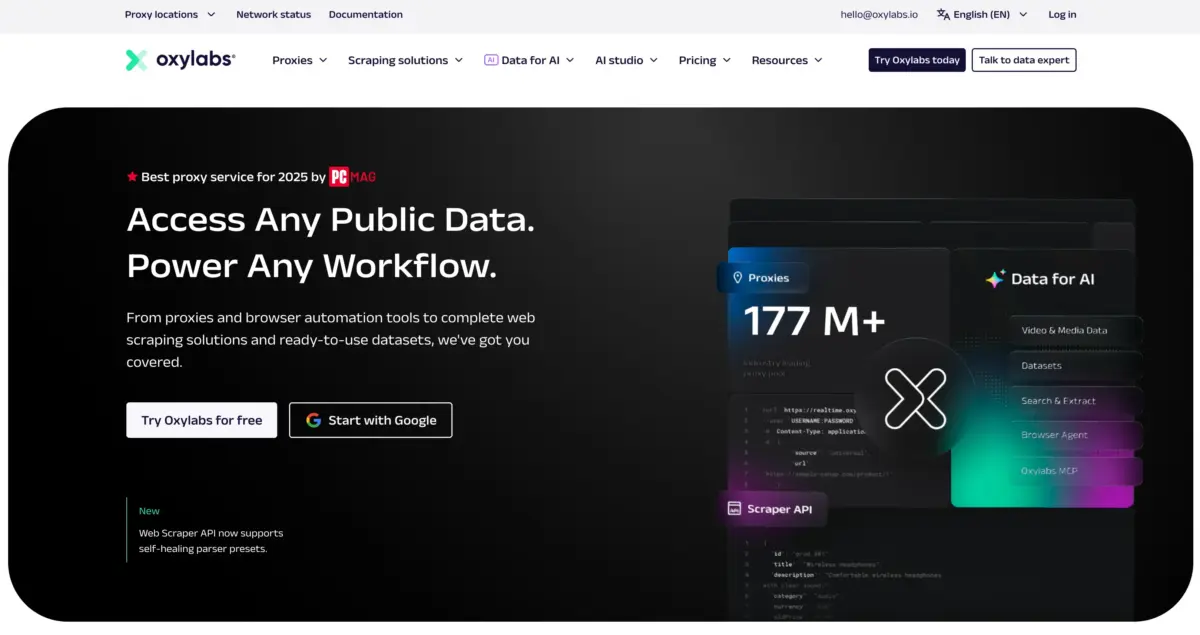Viewport: 1200px width, 635px height.
Task: Open Network status link
Action: tap(273, 14)
